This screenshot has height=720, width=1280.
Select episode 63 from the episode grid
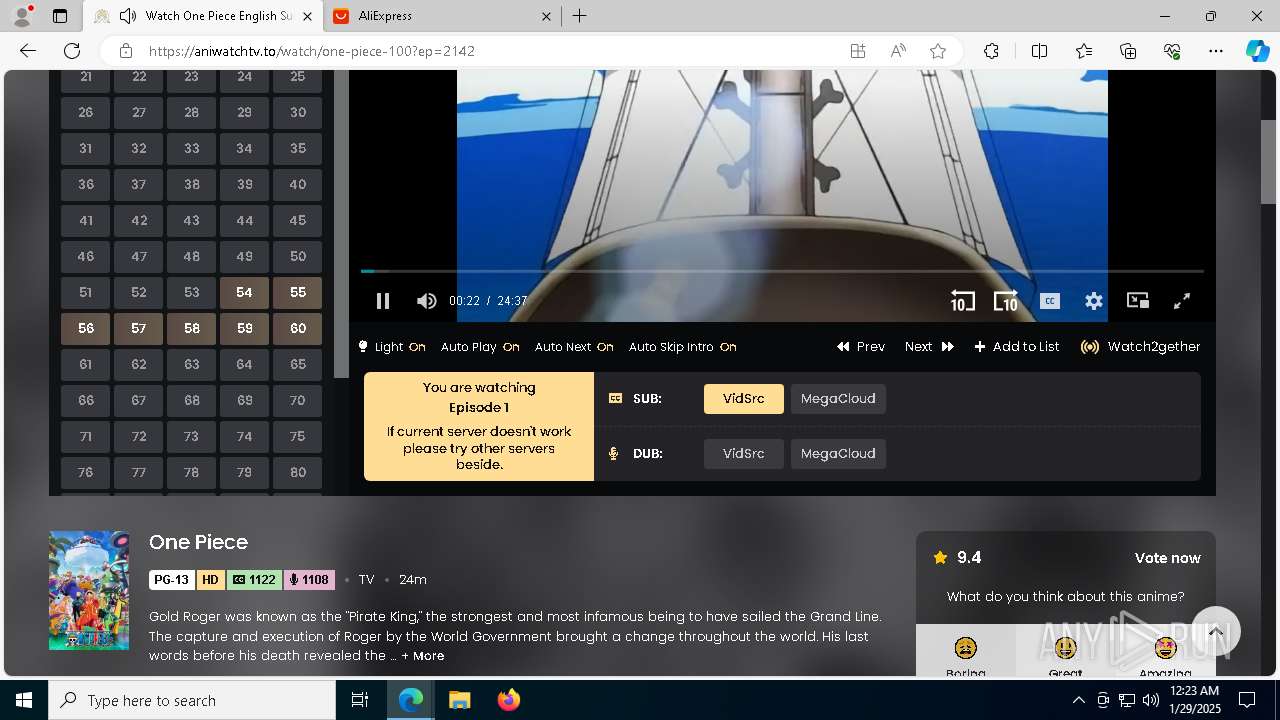pos(191,365)
